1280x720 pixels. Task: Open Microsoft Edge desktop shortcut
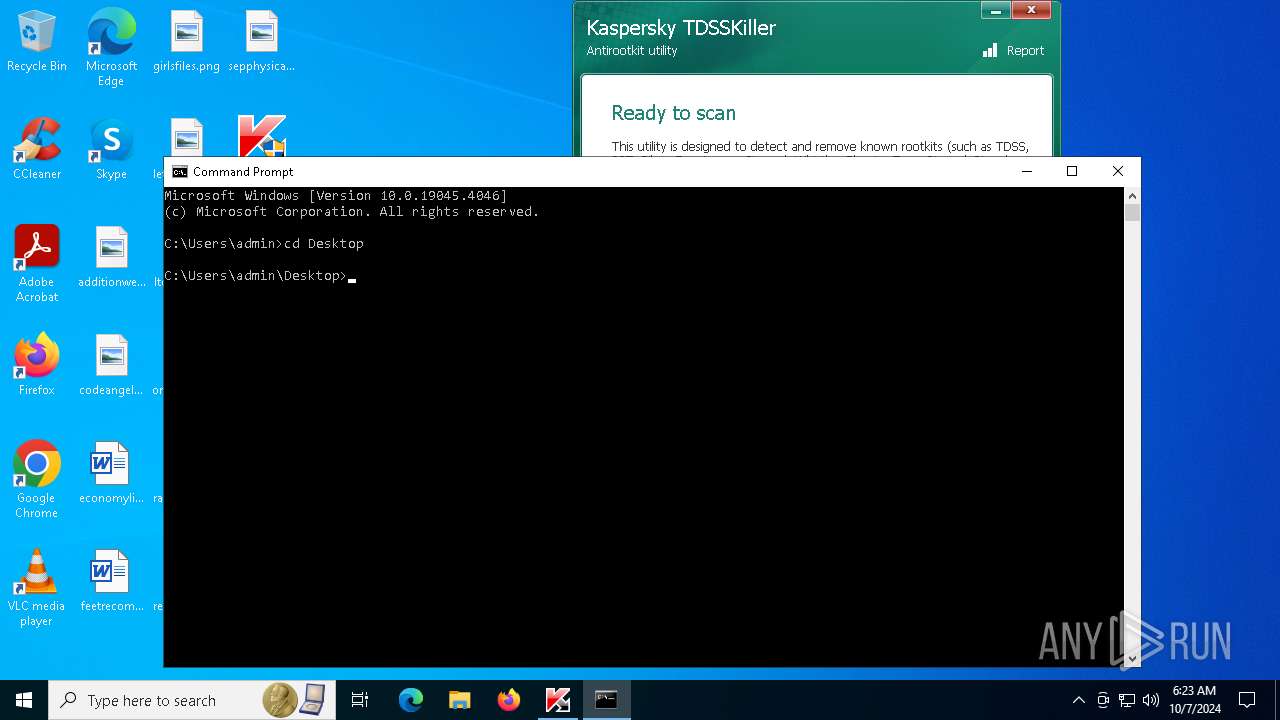pyautogui.click(x=111, y=47)
